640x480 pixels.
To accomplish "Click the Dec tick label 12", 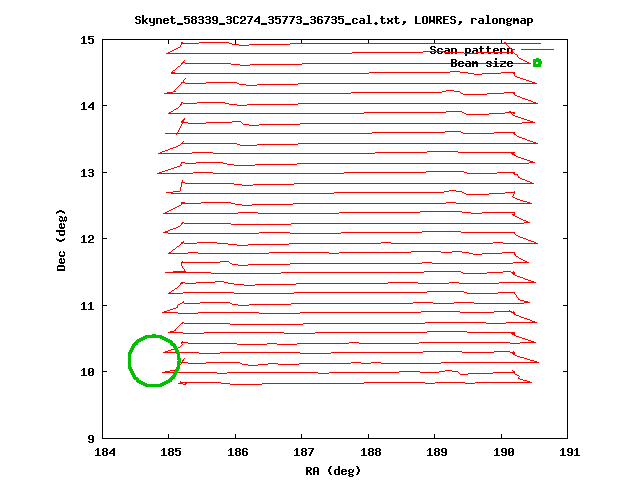I will tap(87, 239).
